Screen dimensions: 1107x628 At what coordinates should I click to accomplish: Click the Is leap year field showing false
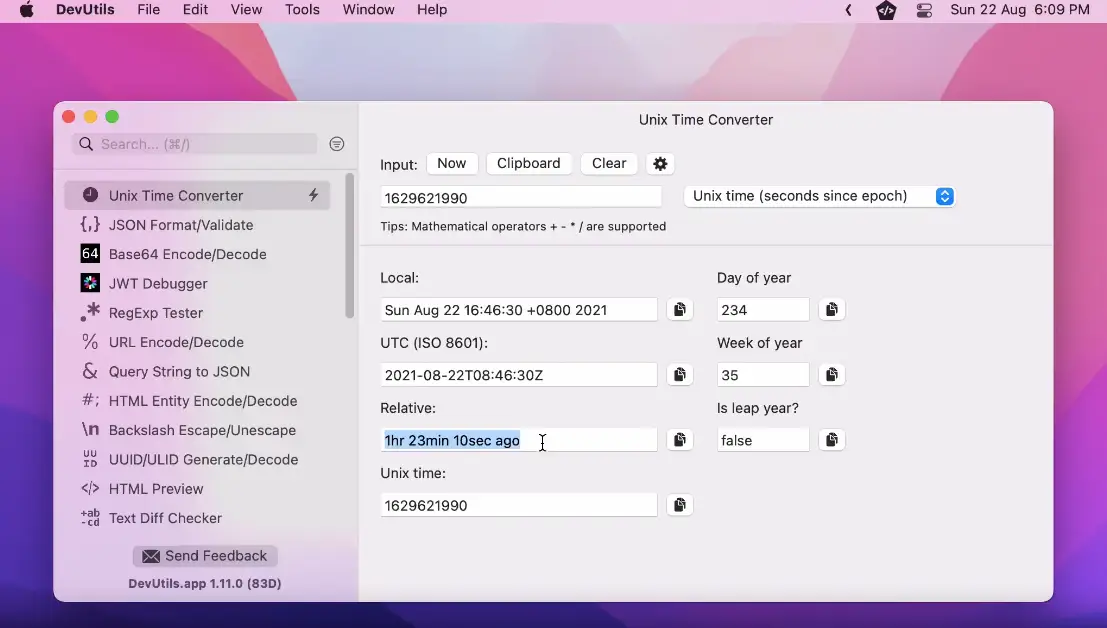(763, 440)
